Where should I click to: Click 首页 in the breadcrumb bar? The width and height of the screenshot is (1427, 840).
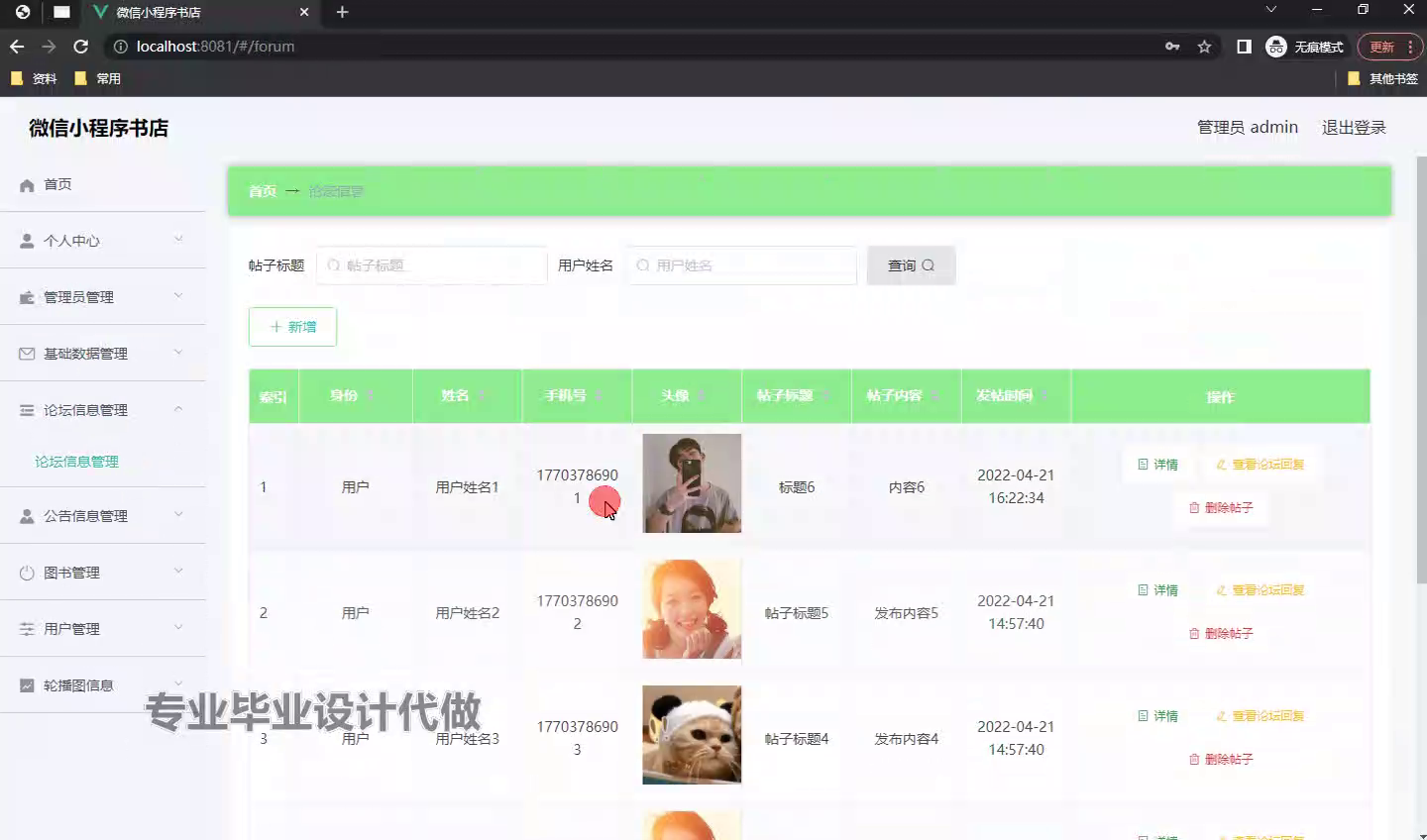[x=263, y=191]
